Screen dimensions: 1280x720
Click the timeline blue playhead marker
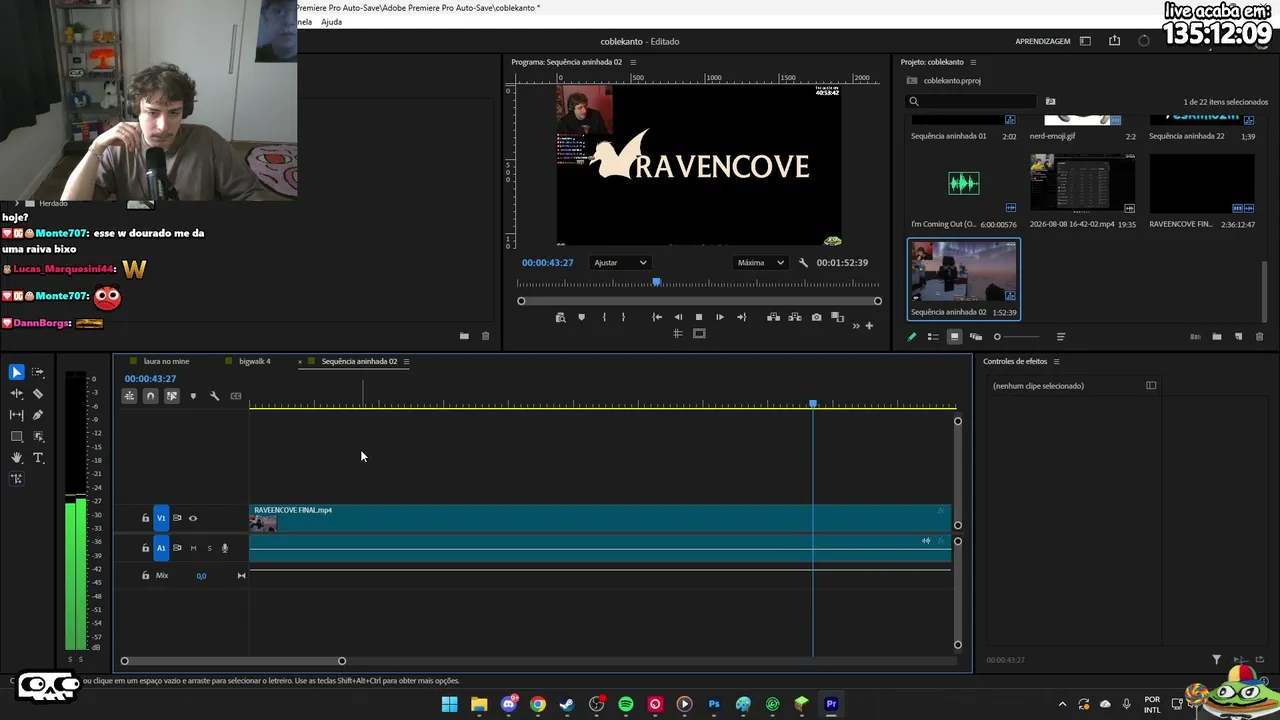tap(813, 403)
